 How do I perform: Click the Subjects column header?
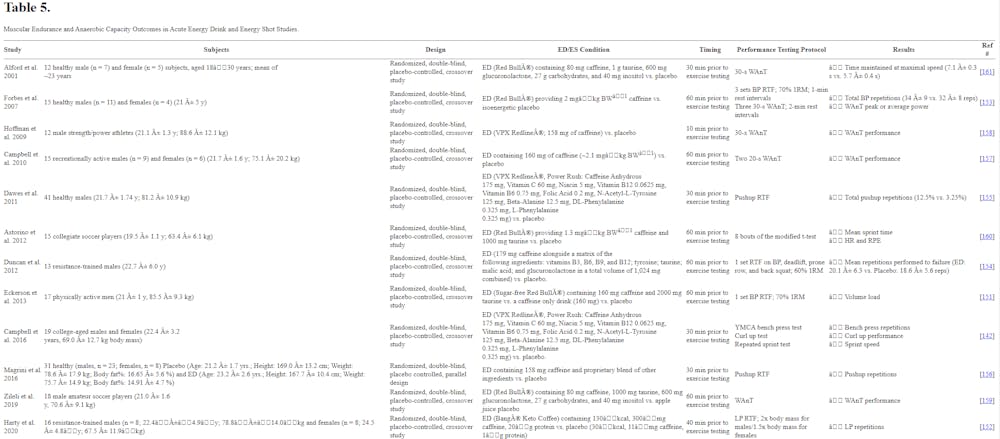[217, 49]
